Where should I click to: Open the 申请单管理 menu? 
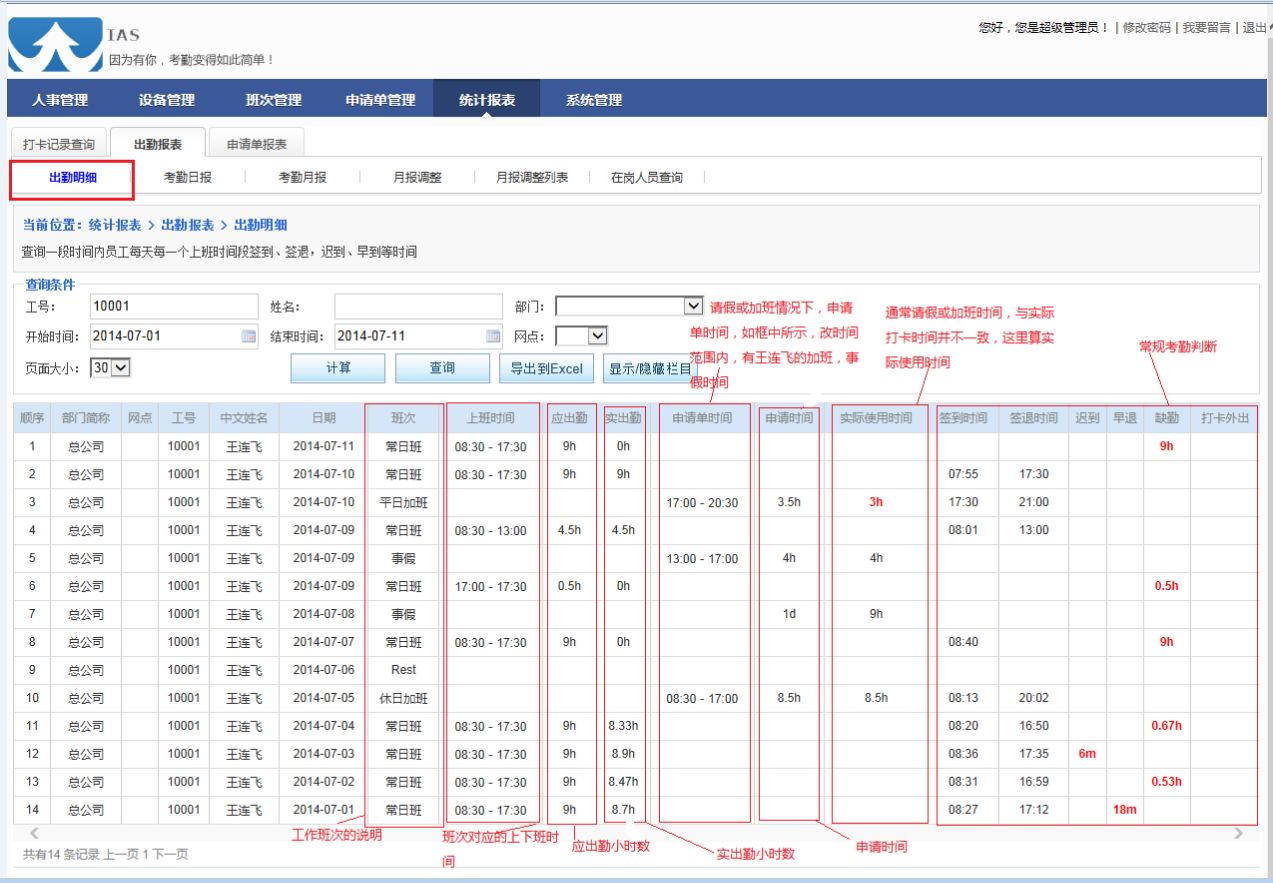pos(380,100)
